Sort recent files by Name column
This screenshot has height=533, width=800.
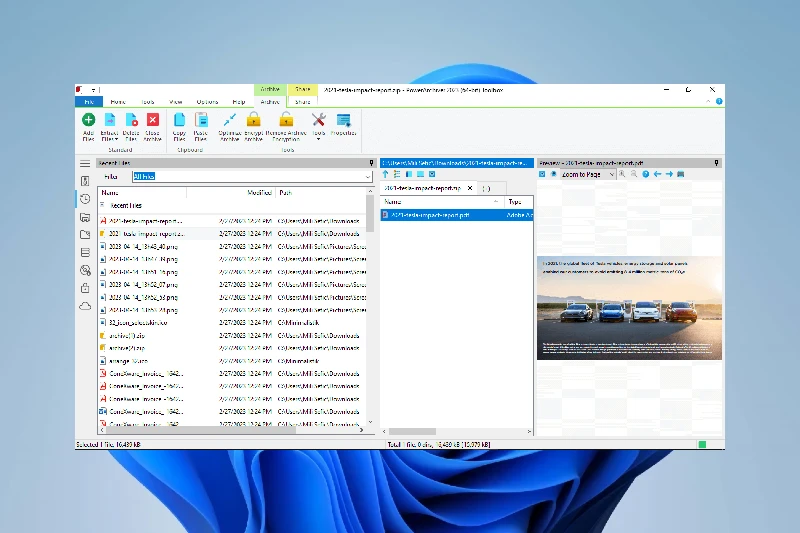tap(142, 193)
